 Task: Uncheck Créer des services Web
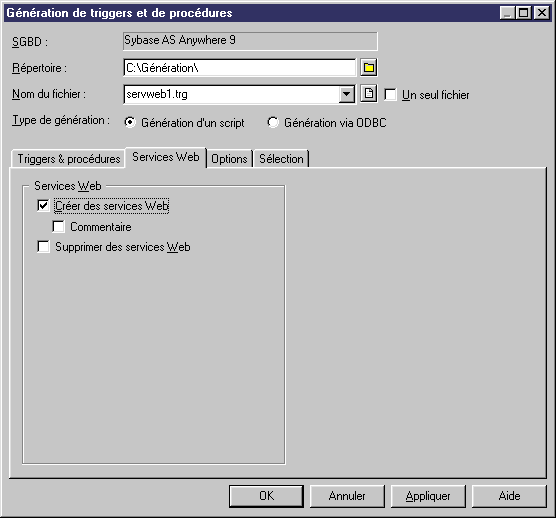click(43, 206)
